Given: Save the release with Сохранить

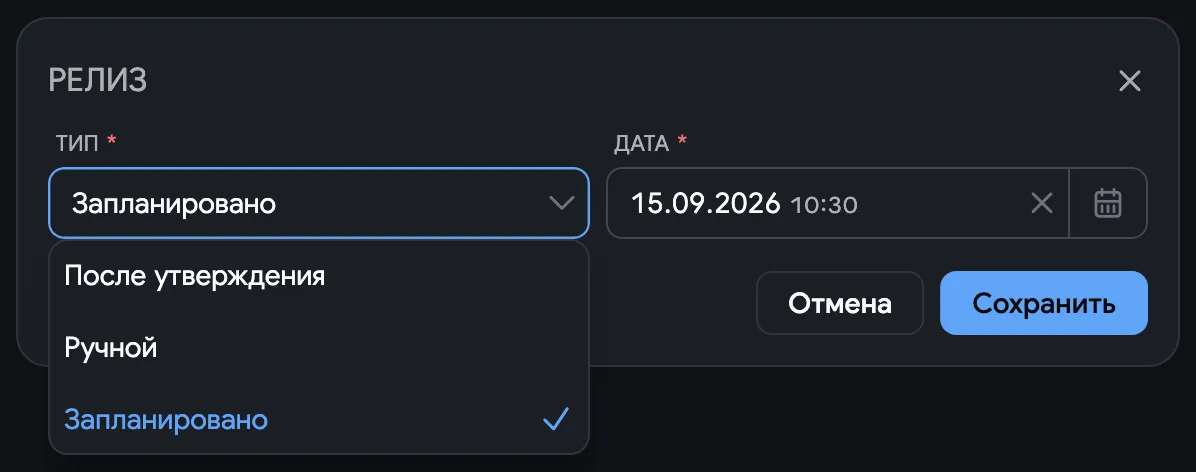Looking at the screenshot, I should 1043,303.
